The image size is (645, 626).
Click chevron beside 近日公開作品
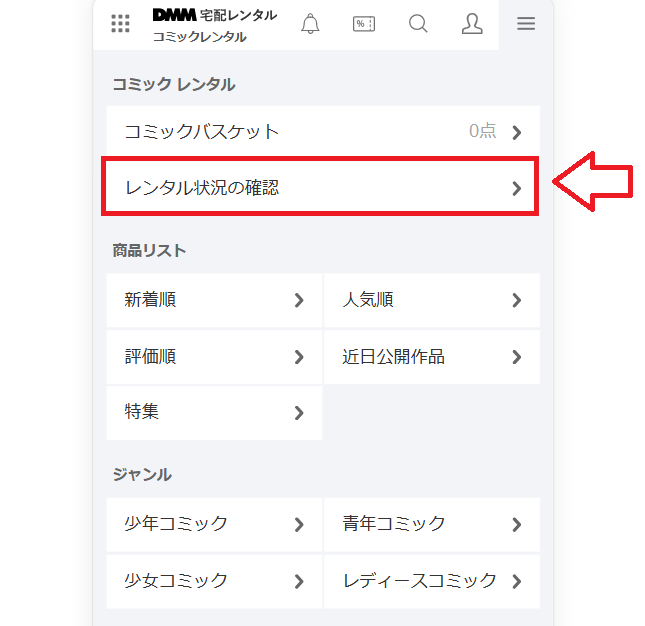coord(517,357)
